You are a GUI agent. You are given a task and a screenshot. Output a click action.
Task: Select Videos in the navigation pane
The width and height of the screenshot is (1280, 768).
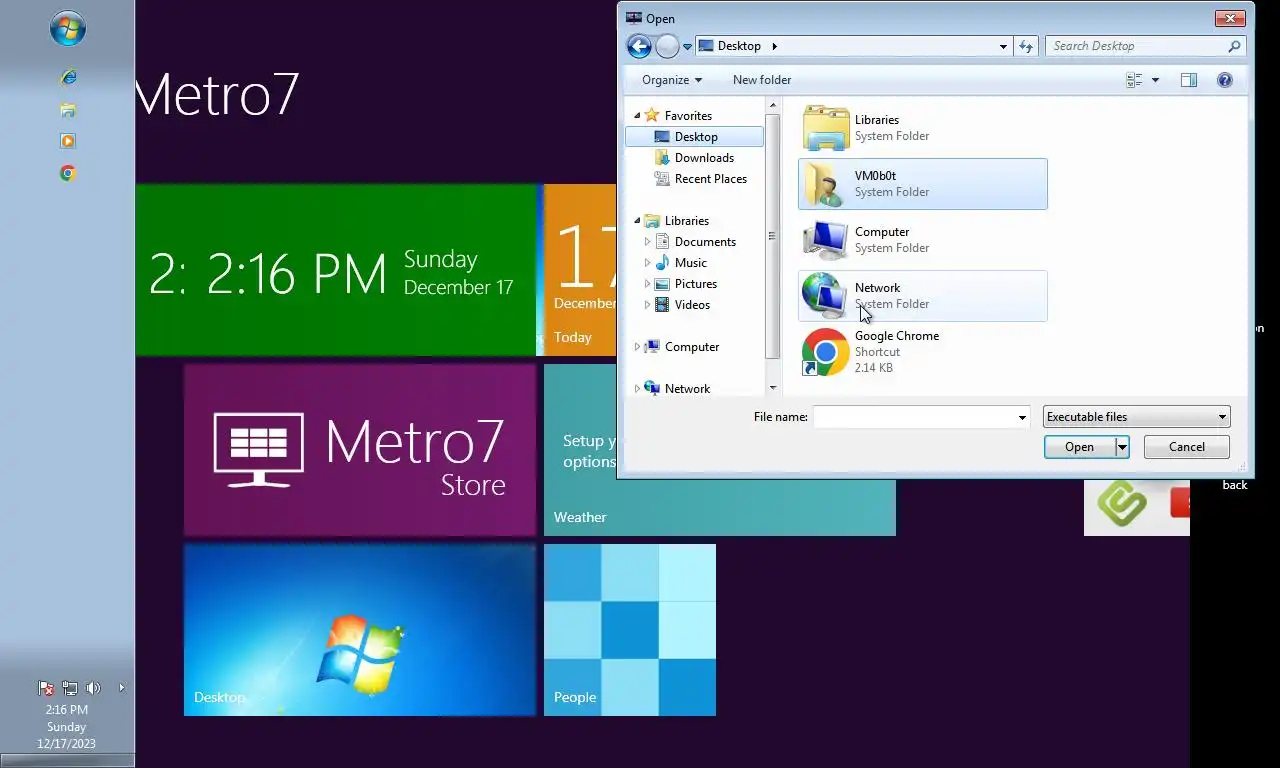point(692,305)
